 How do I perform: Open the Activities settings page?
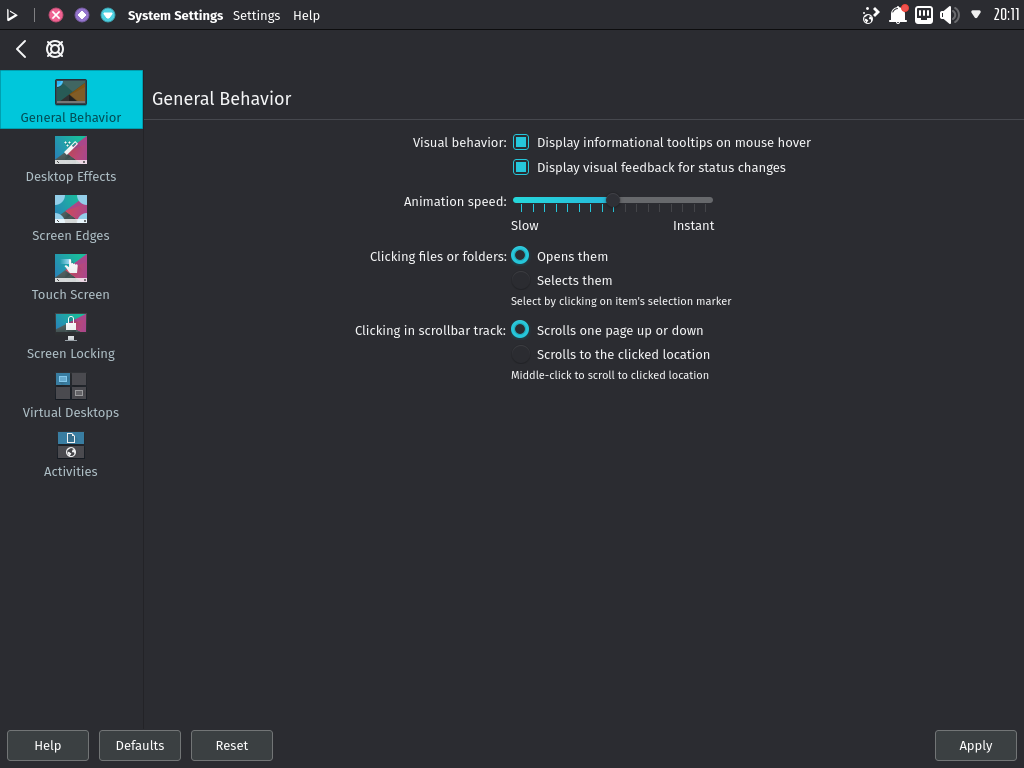pos(70,453)
